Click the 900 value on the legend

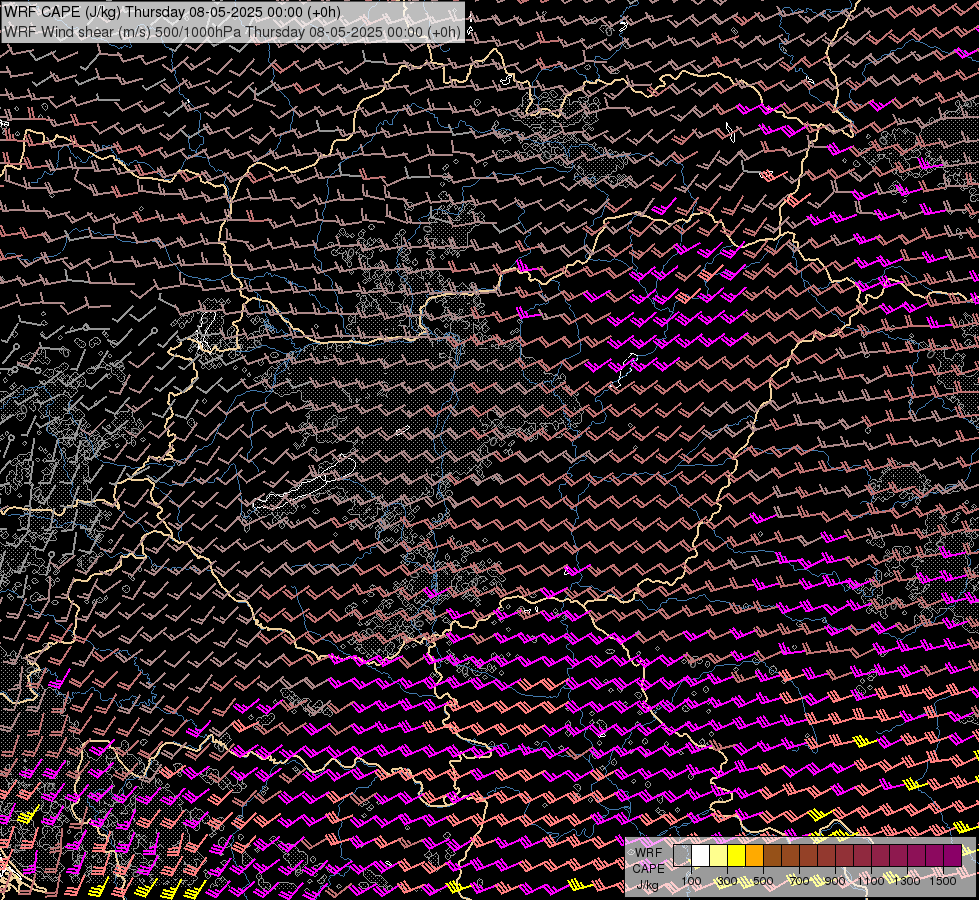pos(835,881)
